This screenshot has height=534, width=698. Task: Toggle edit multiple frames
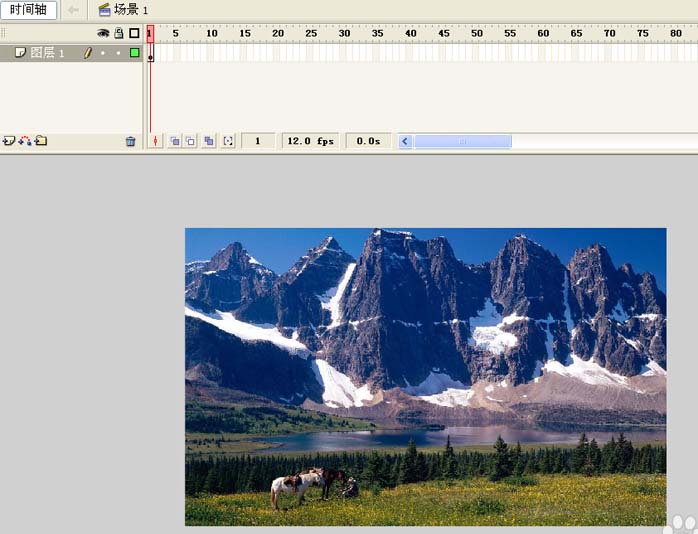[209, 141]
